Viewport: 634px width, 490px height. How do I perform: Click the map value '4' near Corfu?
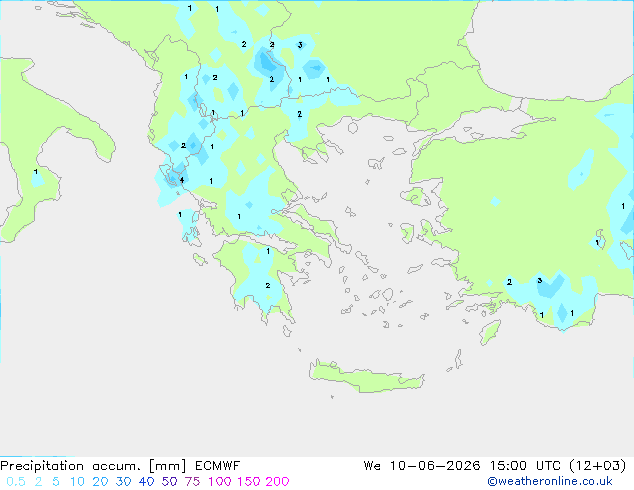182,180
